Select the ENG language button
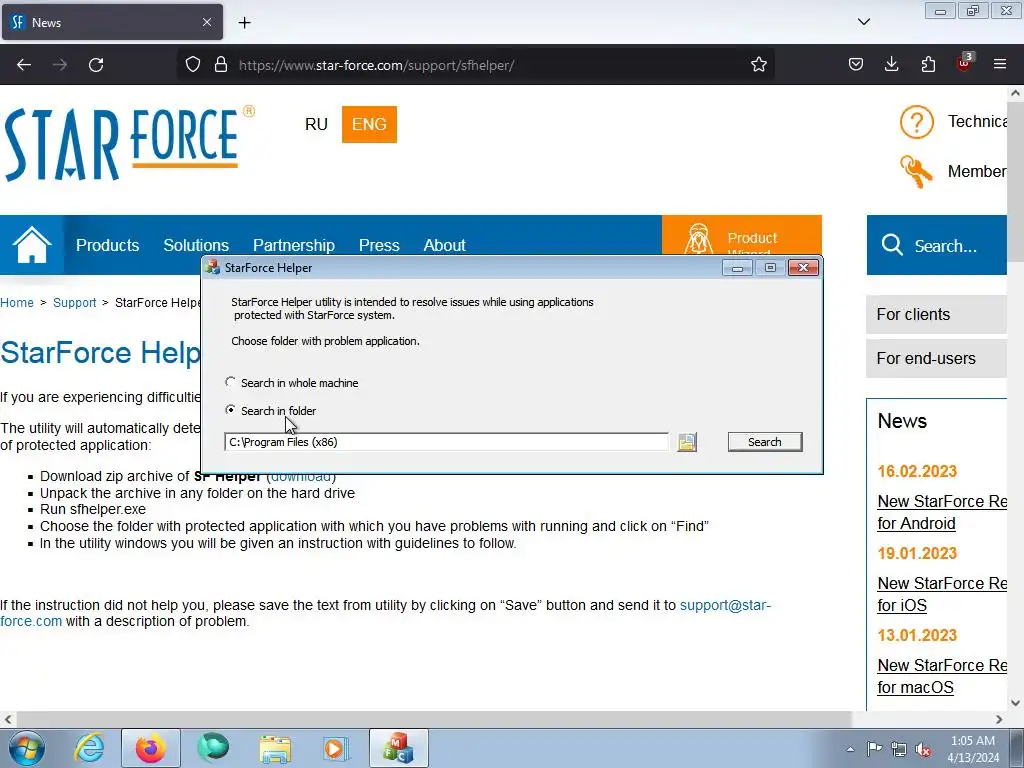Screen dimensions: 1024x768 coord(369,124)
